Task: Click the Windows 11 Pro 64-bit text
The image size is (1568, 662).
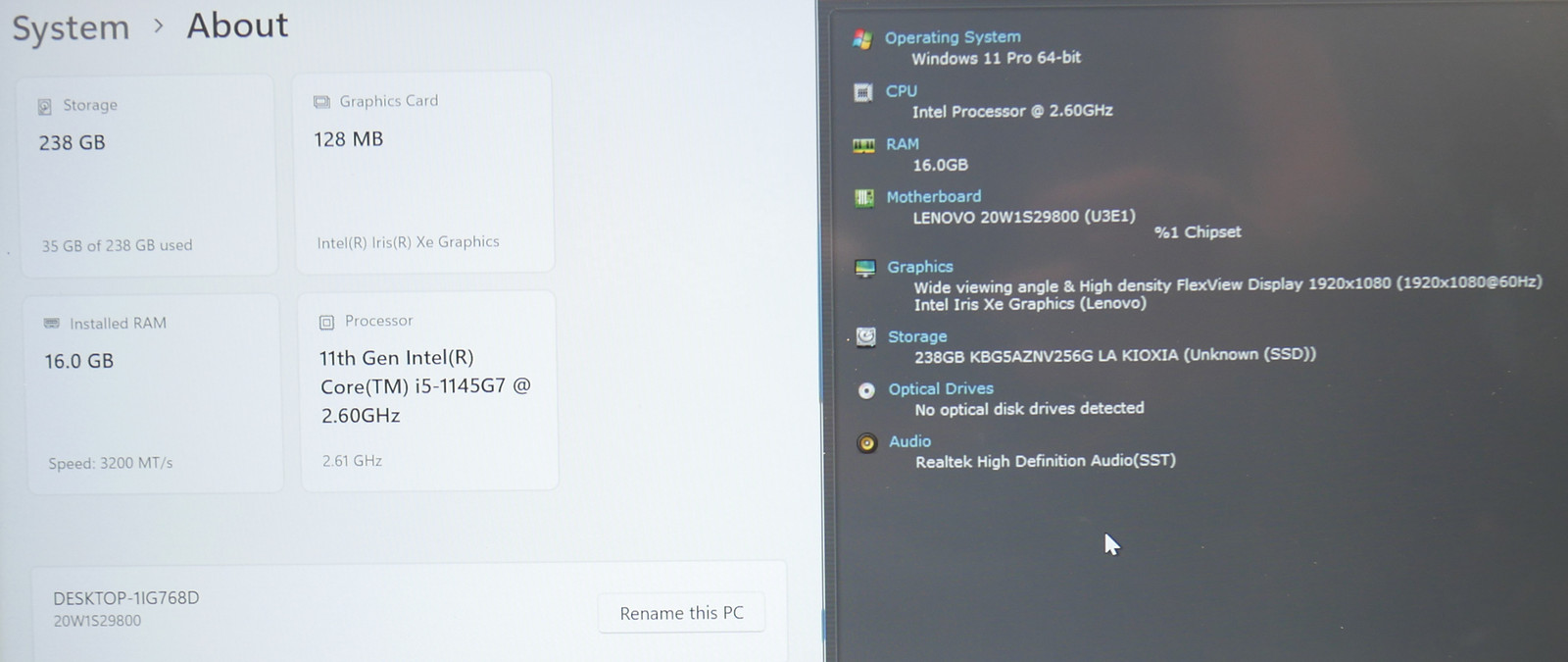Action: [997, 58]
